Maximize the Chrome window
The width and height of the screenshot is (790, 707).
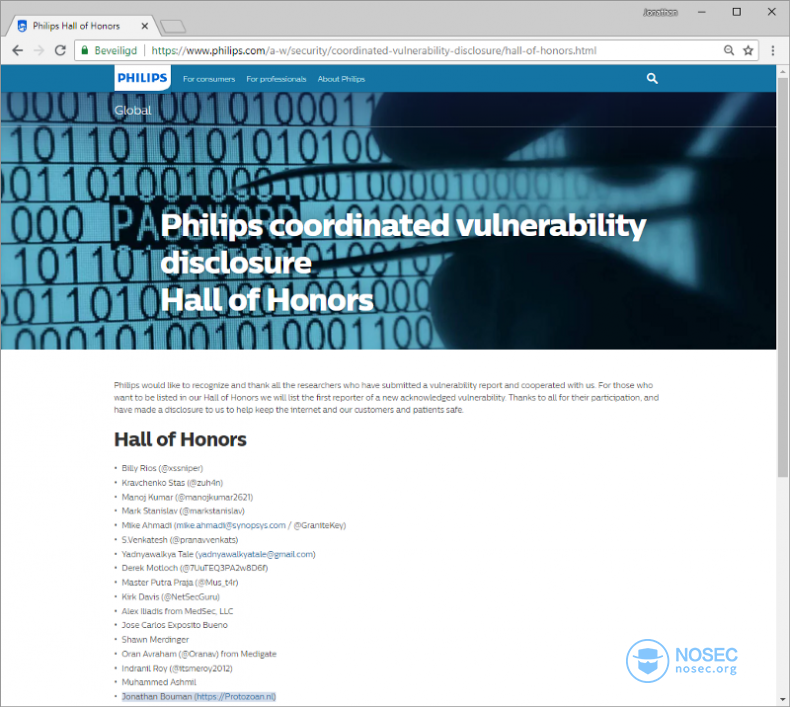pyautogui.click(x=737, y=12)
